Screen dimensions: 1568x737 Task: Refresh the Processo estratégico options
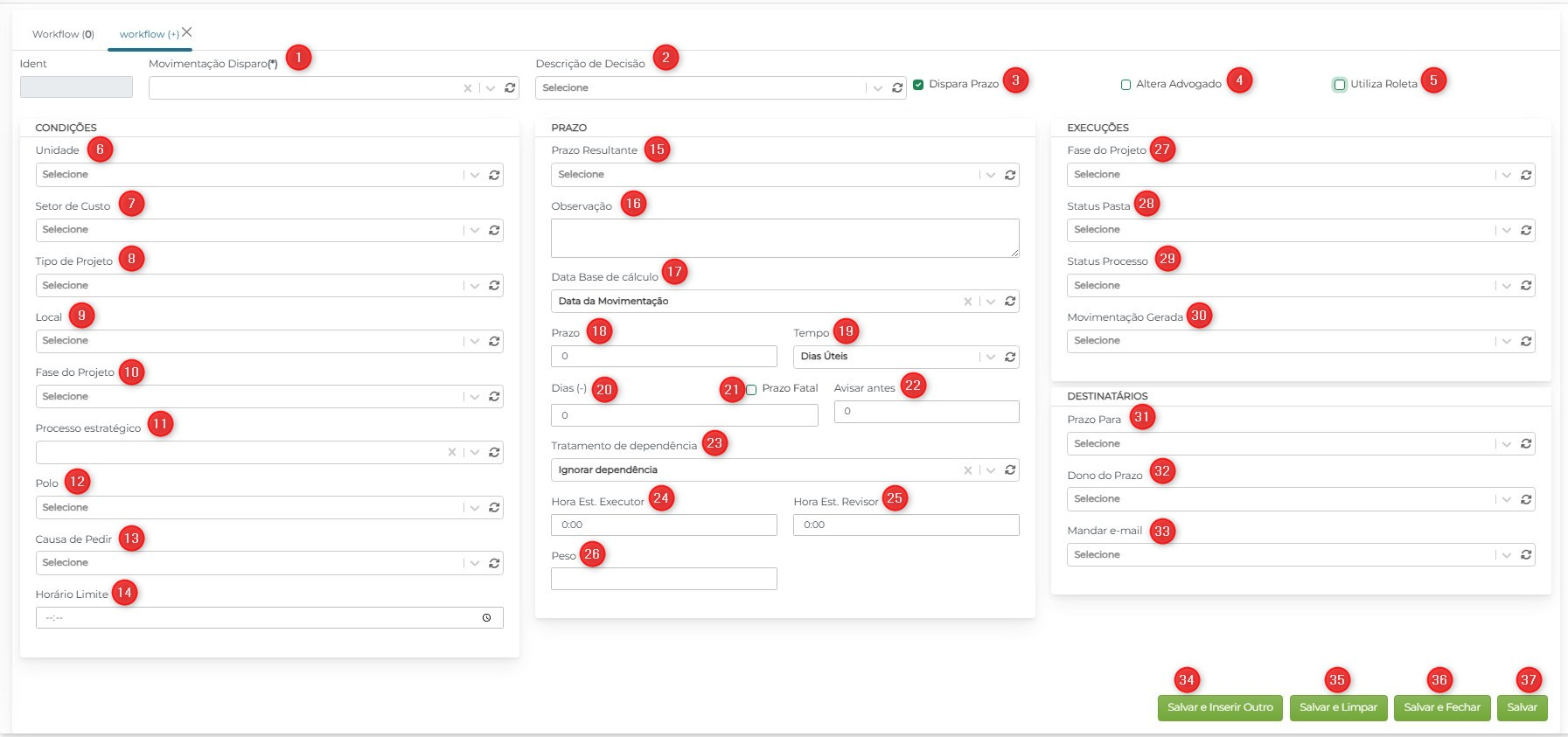494,452
